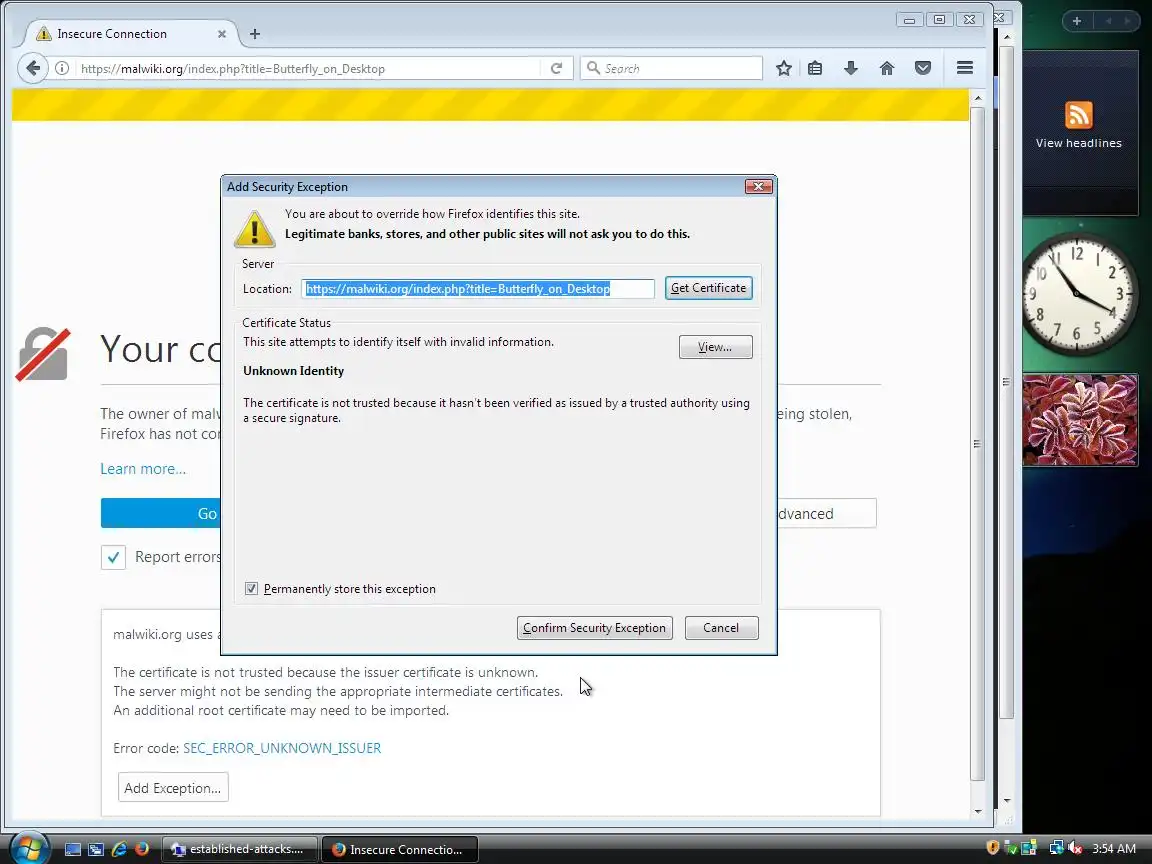Click the 'Unknown Identity' heading text
Image resolution: width=1152 pixels, height=864 pixels.
pyautogui.click(x=293, y=371)
